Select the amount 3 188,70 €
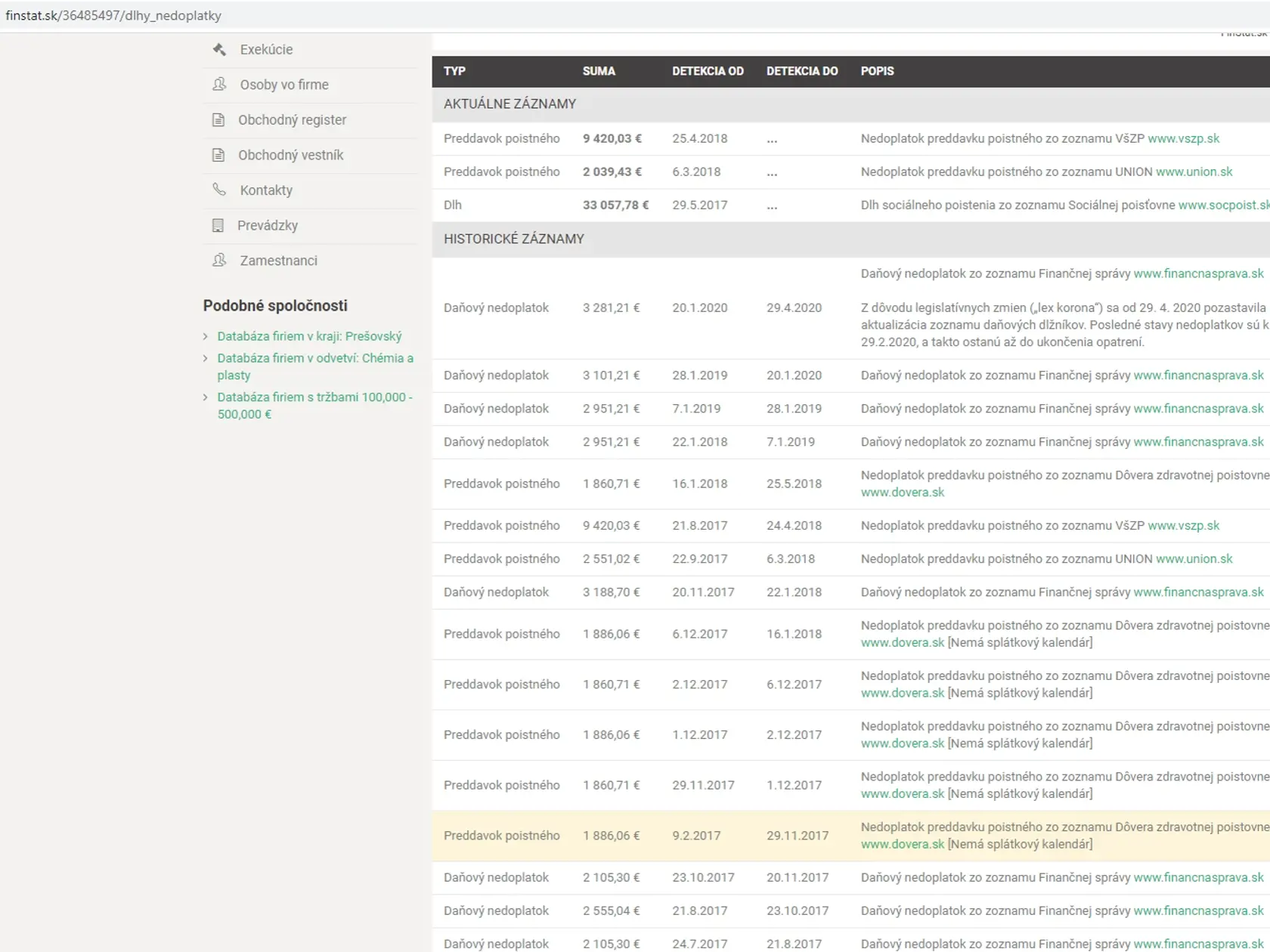 [x=611, y=592]
